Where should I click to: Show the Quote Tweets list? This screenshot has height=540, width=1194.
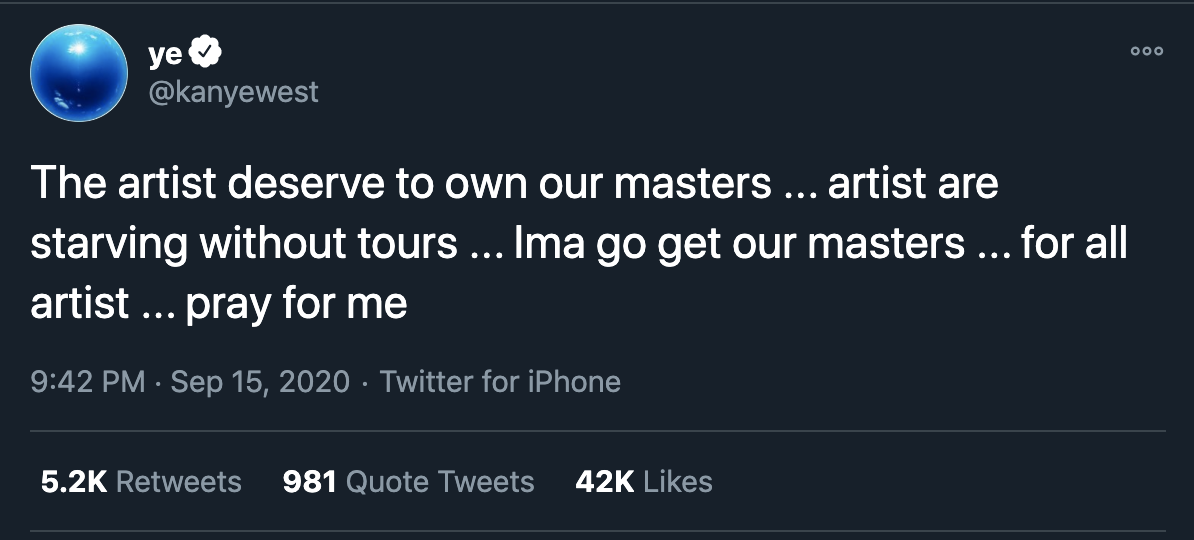[440, 482]
